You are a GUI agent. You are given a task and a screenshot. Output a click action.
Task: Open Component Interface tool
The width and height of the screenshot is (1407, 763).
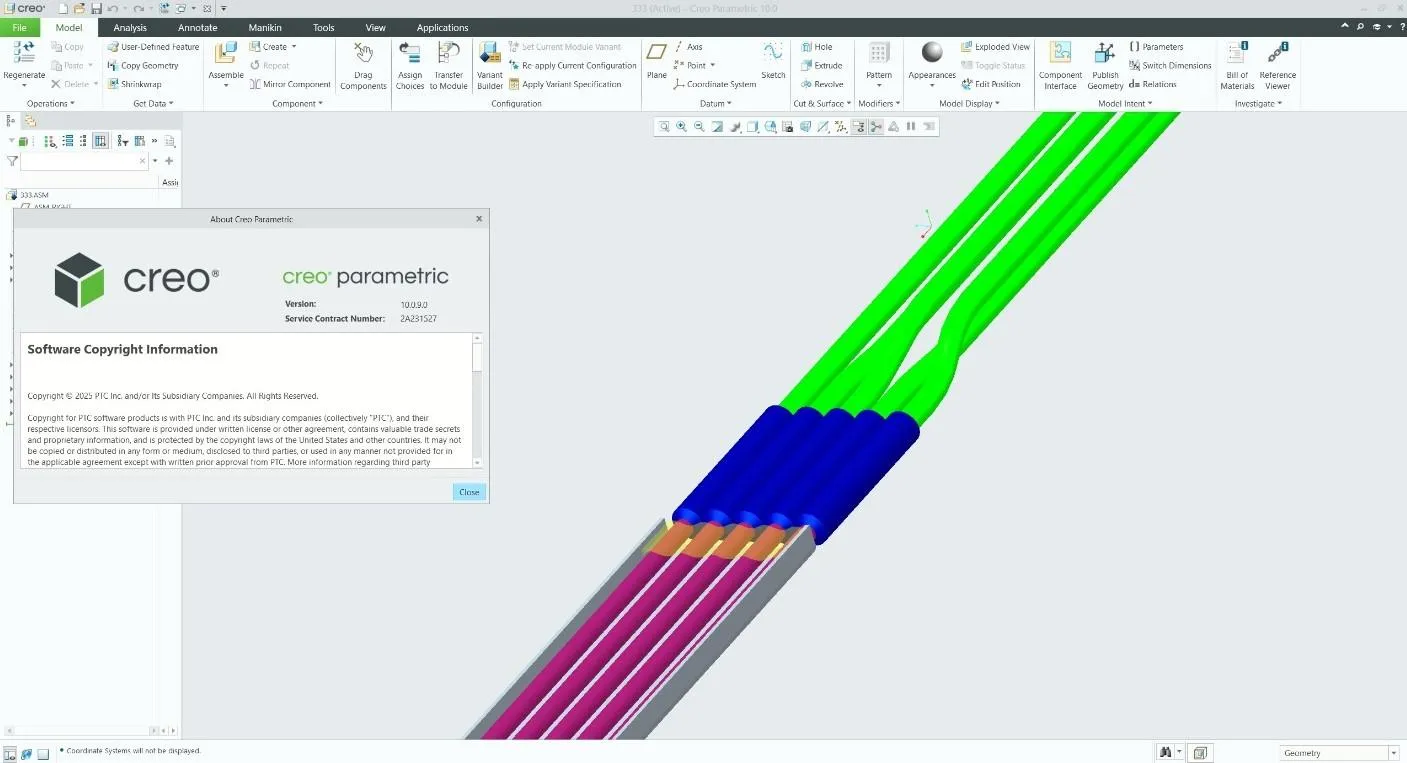point(1060,65)
